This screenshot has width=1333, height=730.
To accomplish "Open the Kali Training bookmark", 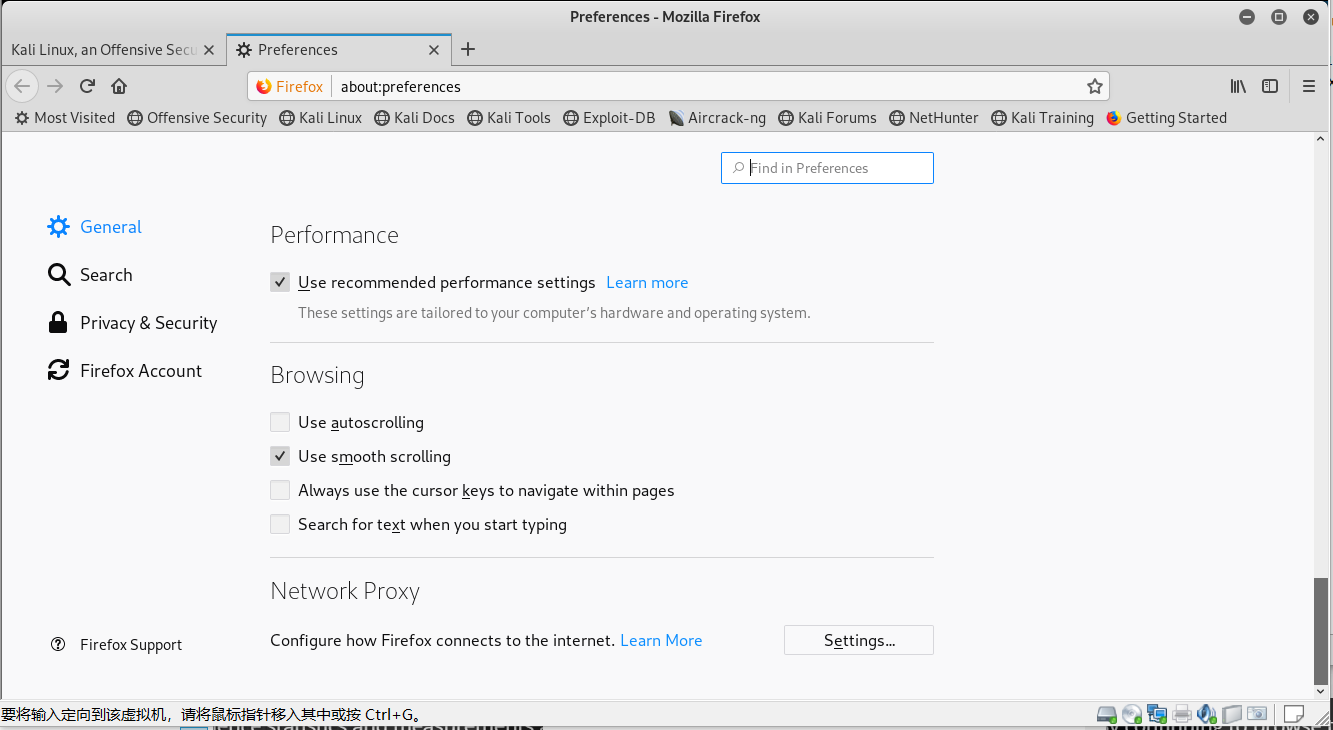I will [x=1042, y=118].
